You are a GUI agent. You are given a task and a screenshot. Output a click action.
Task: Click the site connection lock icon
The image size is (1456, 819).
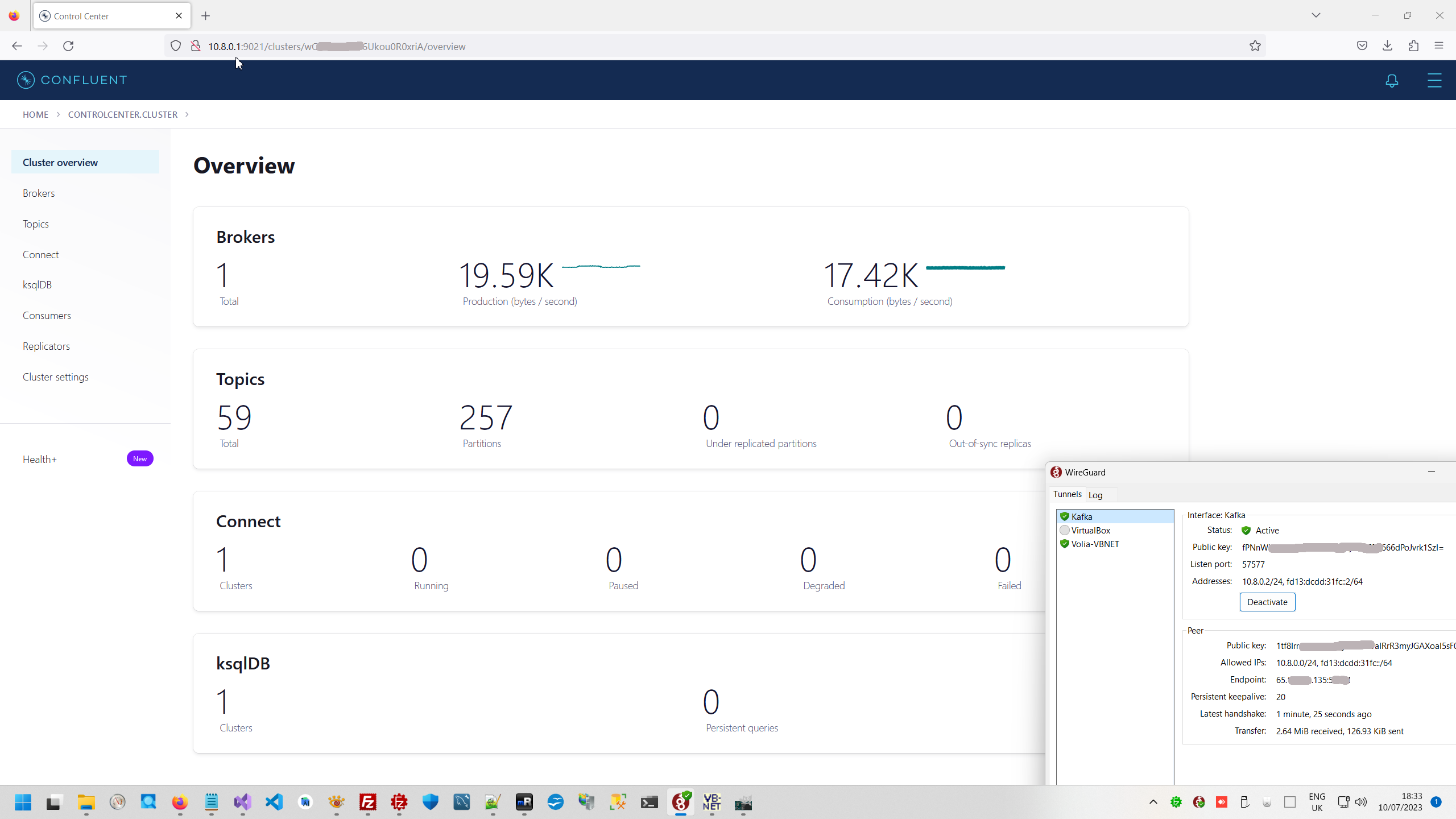[x=196, y=46]
